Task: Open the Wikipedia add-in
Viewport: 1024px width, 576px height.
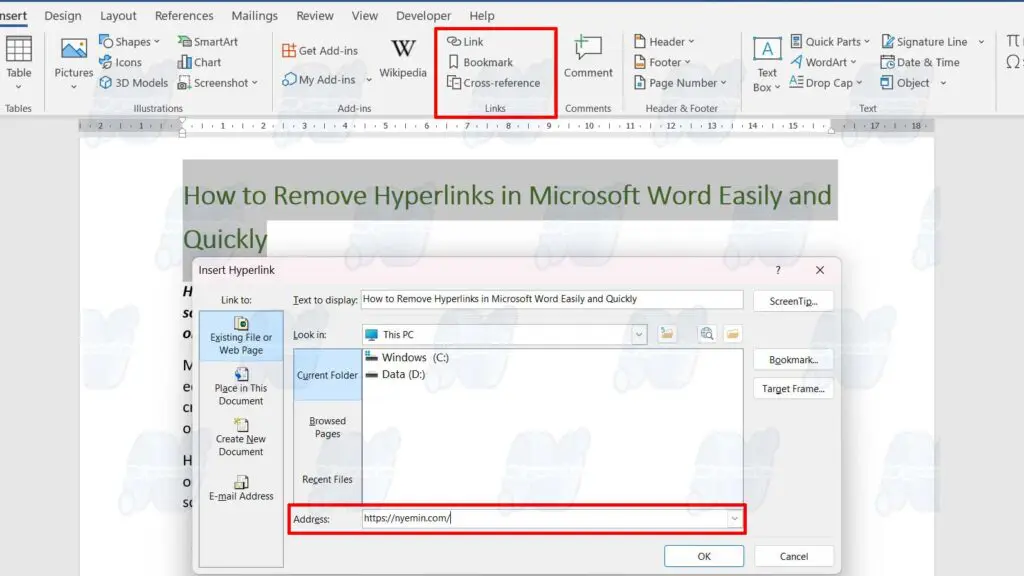Action: (403, 59)
